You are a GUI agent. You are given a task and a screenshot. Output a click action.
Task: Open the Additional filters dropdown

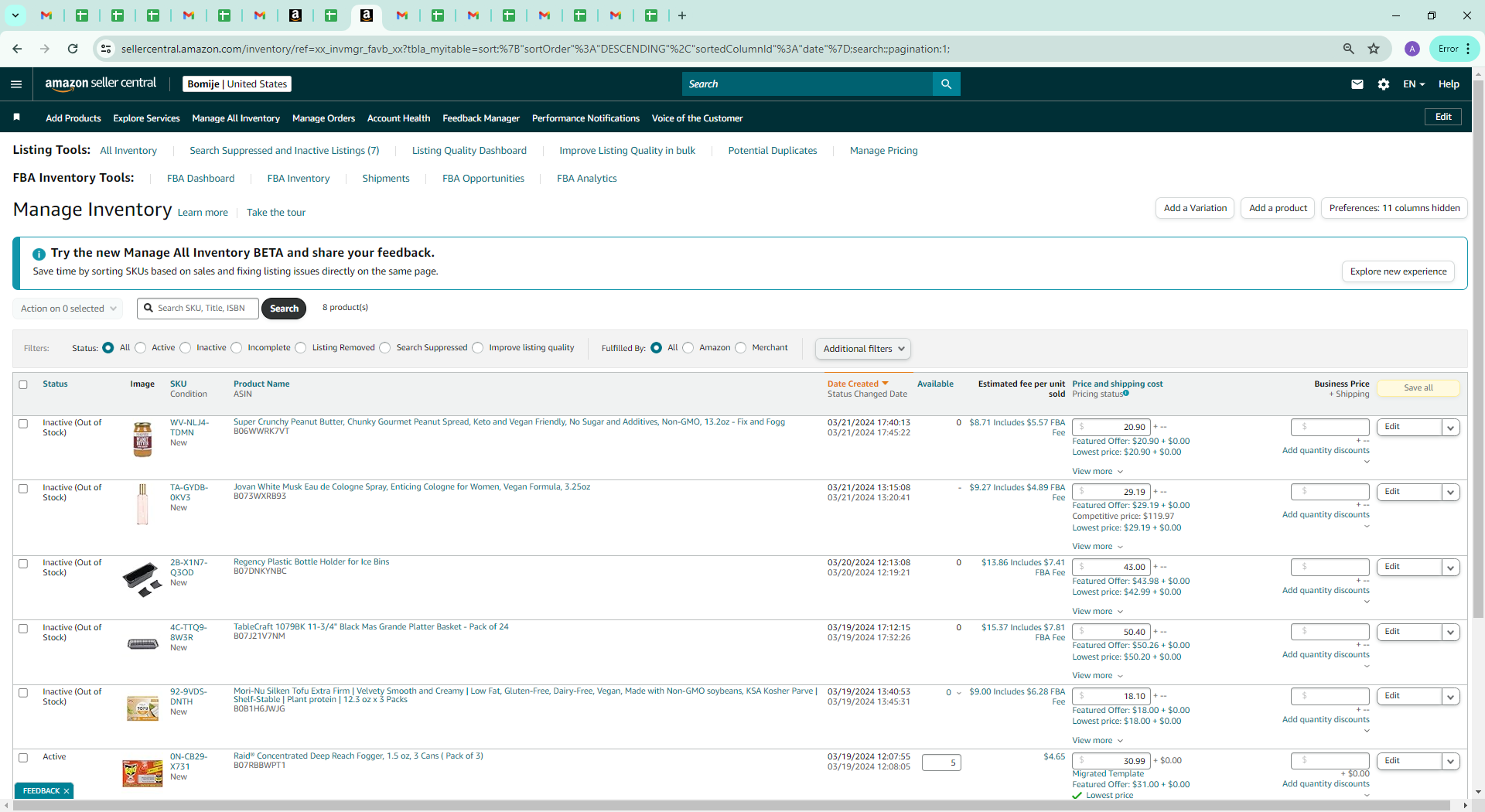point(862,349)
